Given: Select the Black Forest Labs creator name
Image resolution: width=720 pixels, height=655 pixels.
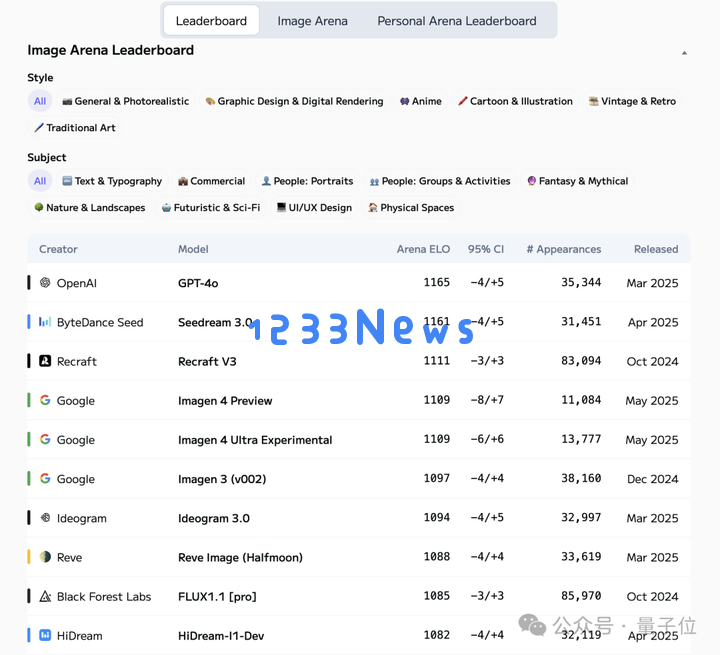Looking at the screenshot, I should pos(104,597).
